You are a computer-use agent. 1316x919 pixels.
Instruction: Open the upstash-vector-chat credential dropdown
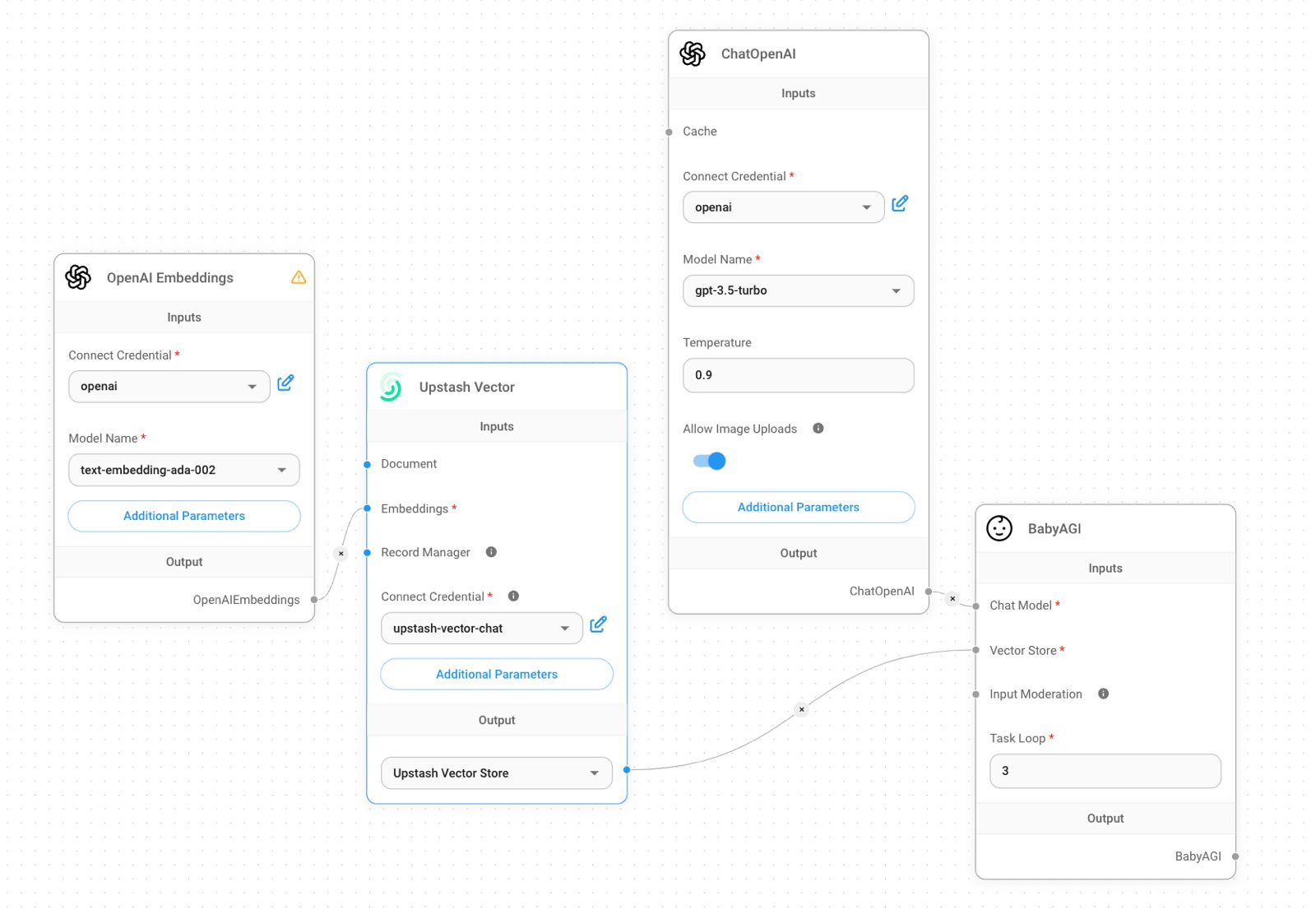[481, 629]
